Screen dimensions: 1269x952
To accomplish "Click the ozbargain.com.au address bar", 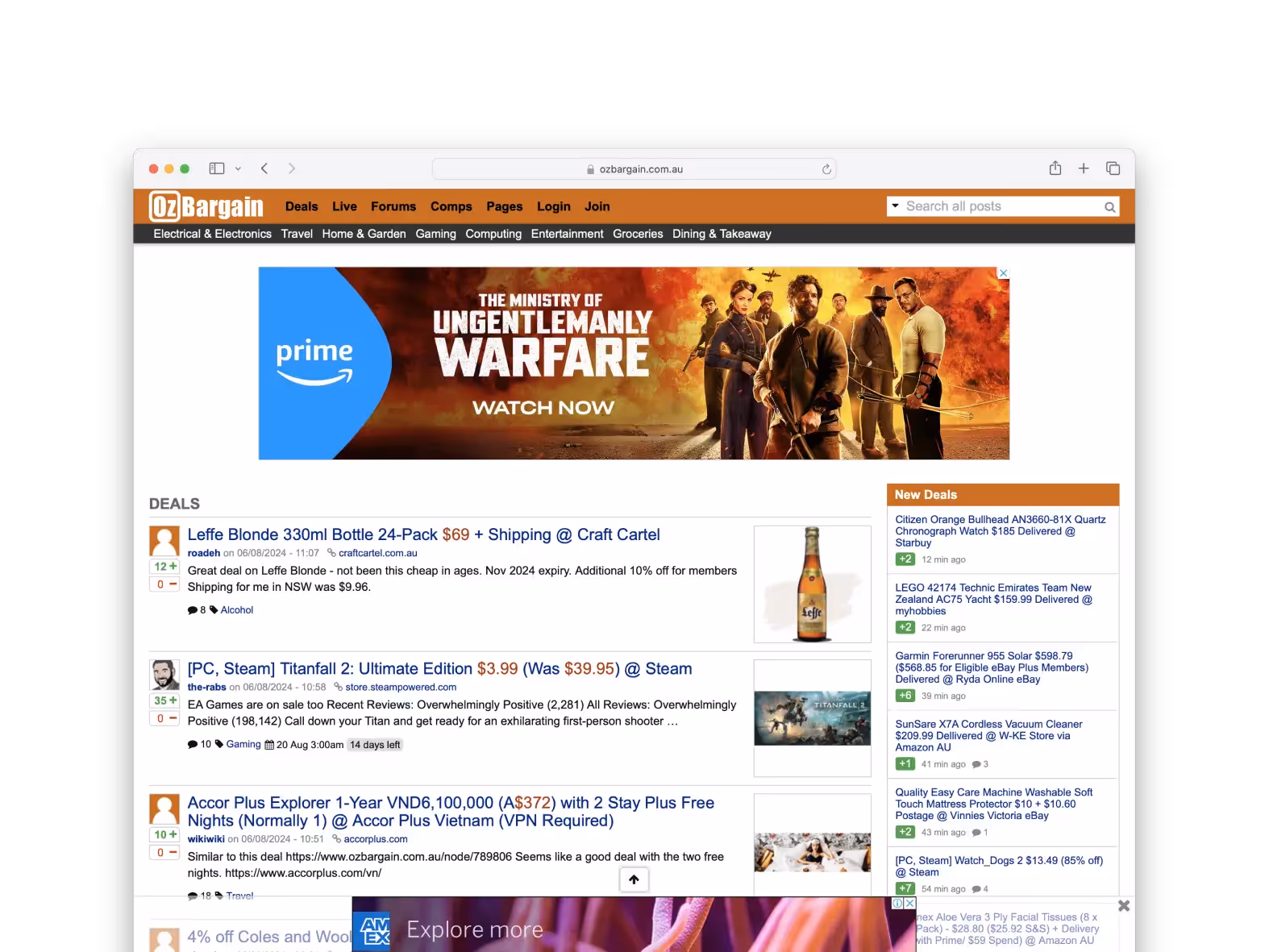I will click(634, 169).
